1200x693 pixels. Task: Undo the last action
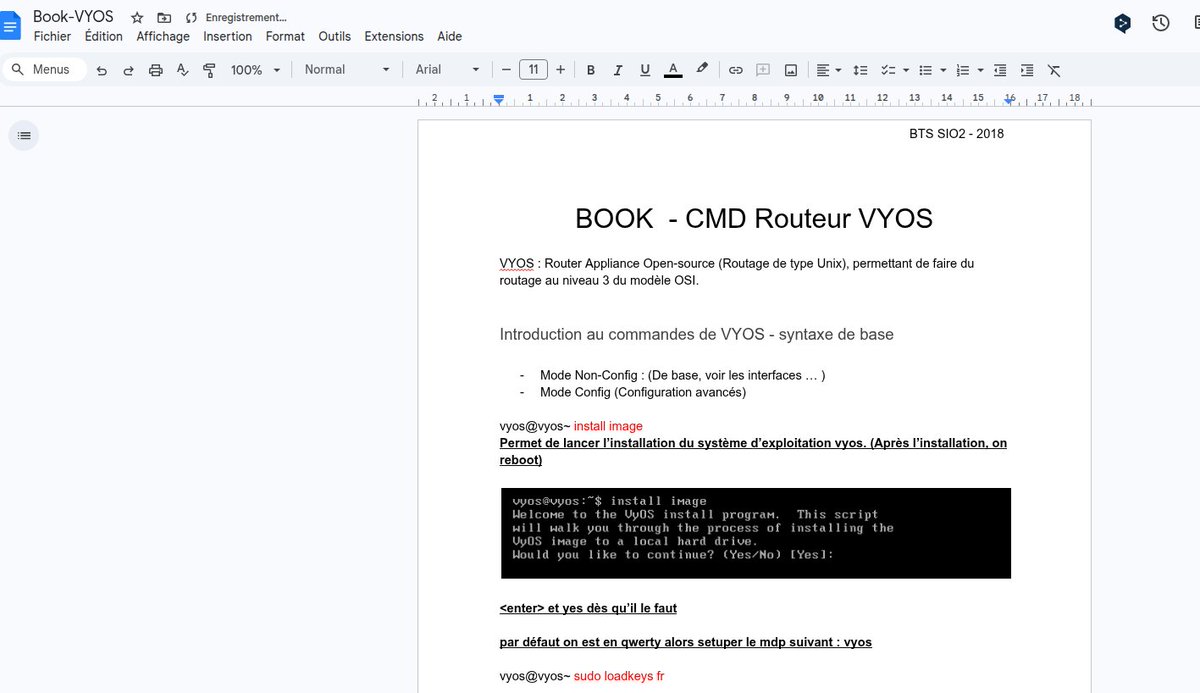pyautogui.click(x=101, y=70)
